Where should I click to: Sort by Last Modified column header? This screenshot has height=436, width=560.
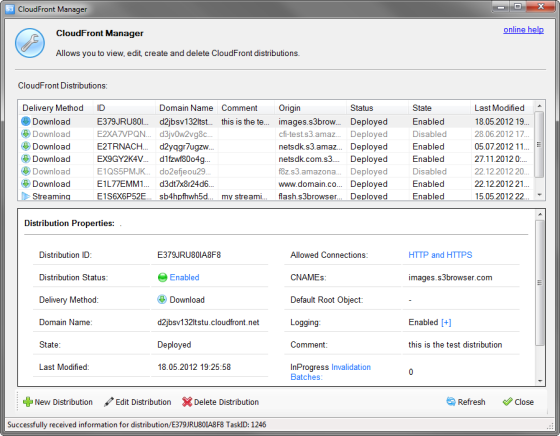(x=502, y=108)
